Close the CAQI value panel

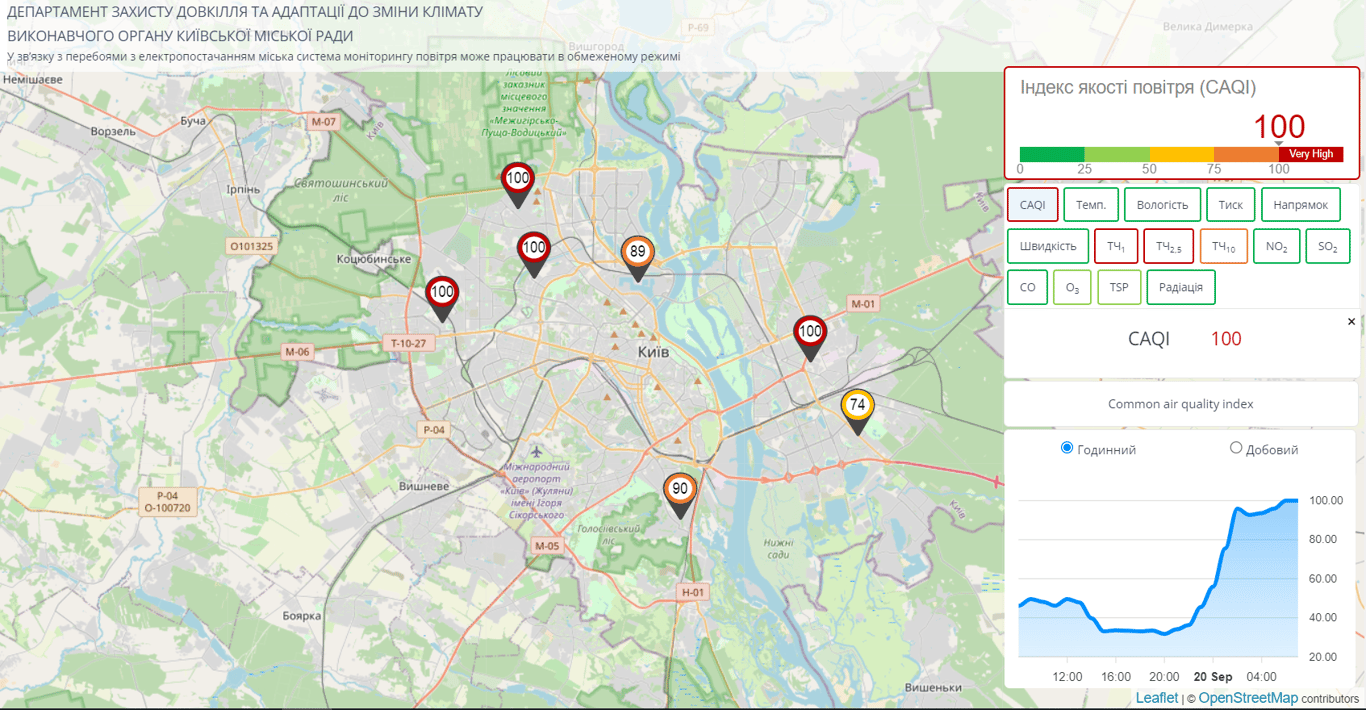click(1351, 322)
